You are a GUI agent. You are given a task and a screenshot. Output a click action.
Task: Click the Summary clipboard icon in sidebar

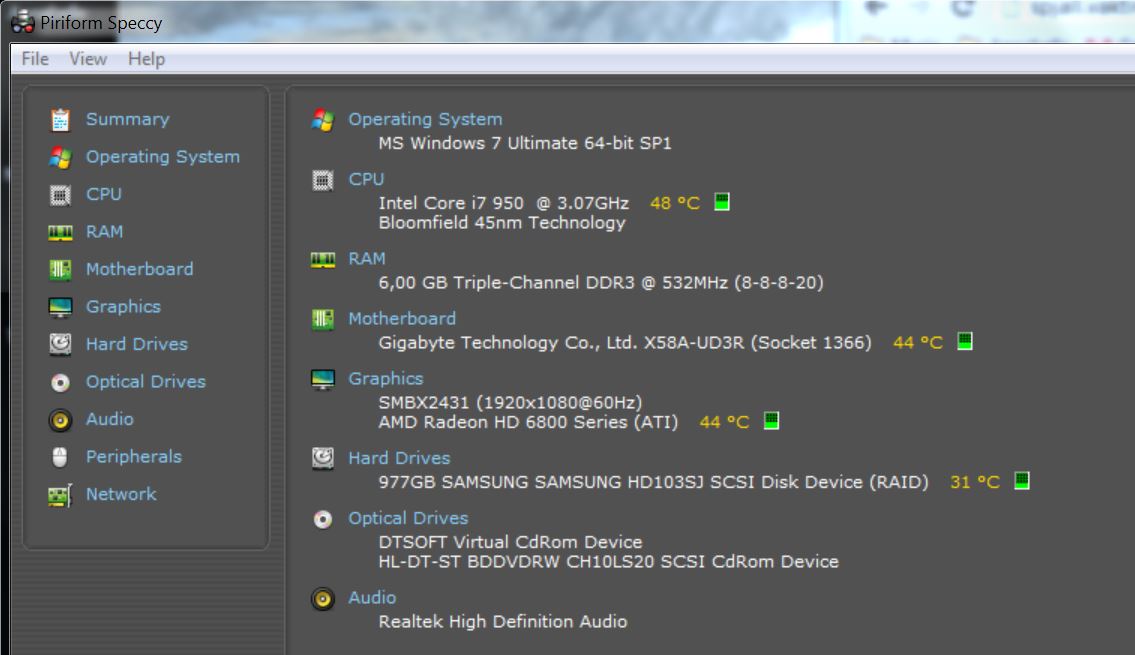(x=60, y=120)
